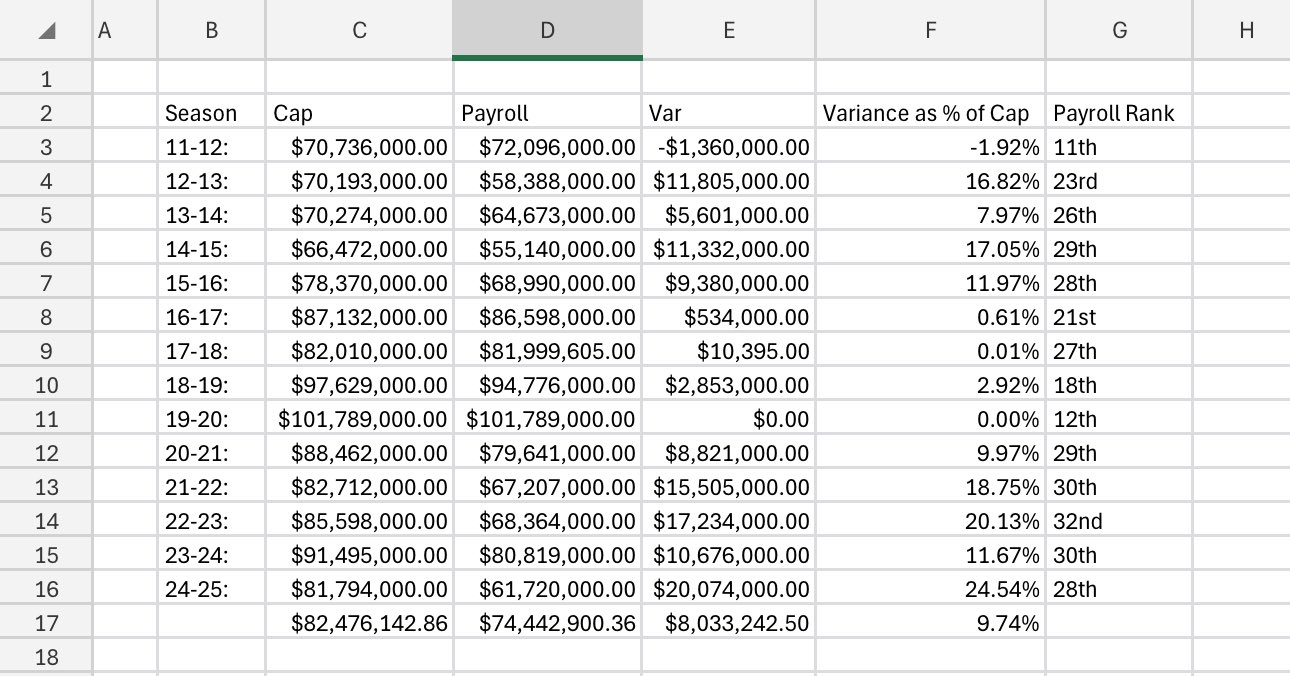Select row 17 header
1290x676 pixels.
46,623
